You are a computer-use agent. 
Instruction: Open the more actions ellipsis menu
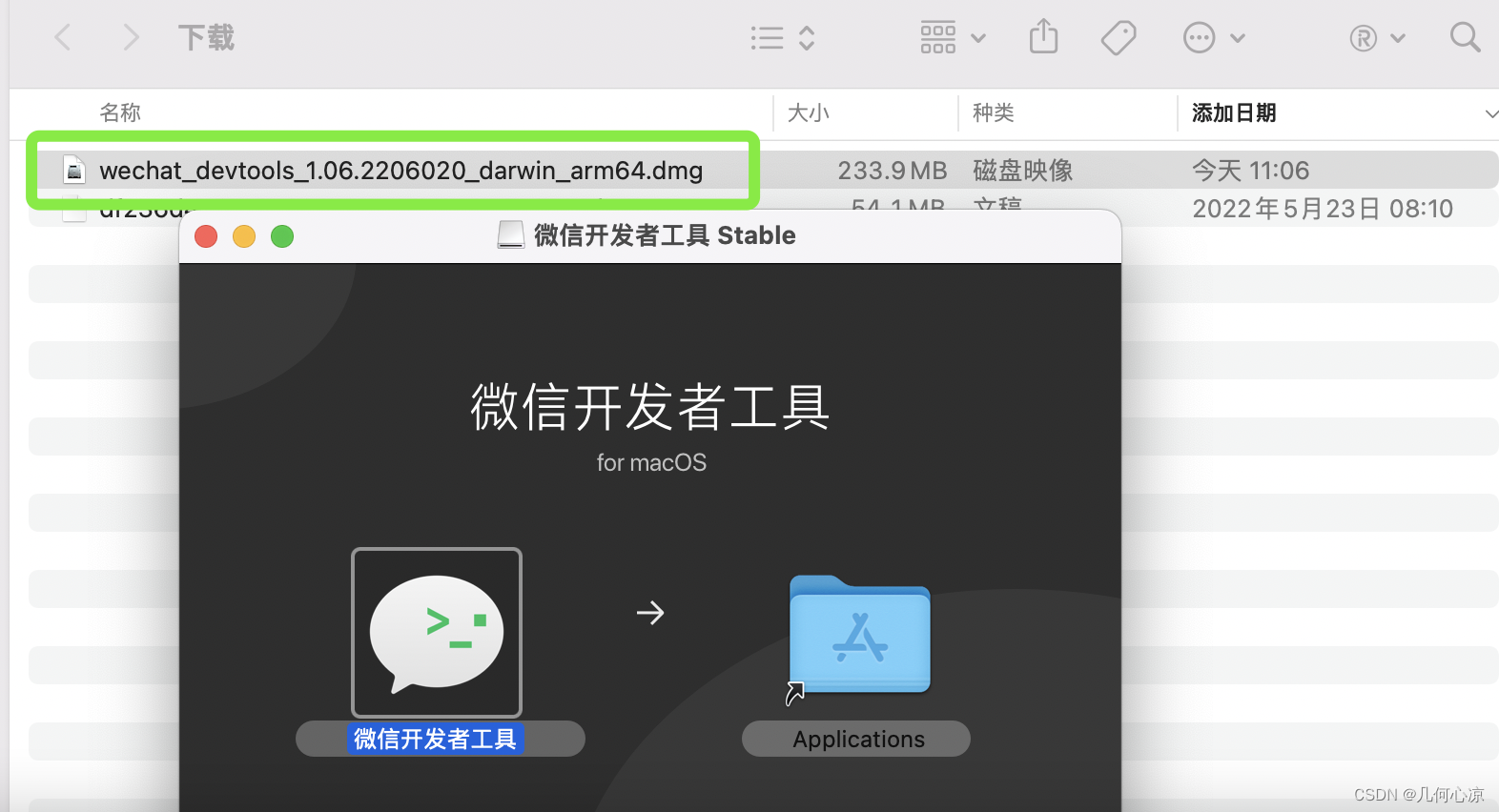[1214, 38]
